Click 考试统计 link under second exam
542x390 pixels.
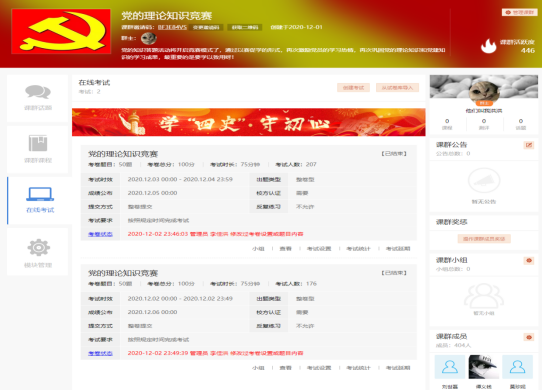358,368
